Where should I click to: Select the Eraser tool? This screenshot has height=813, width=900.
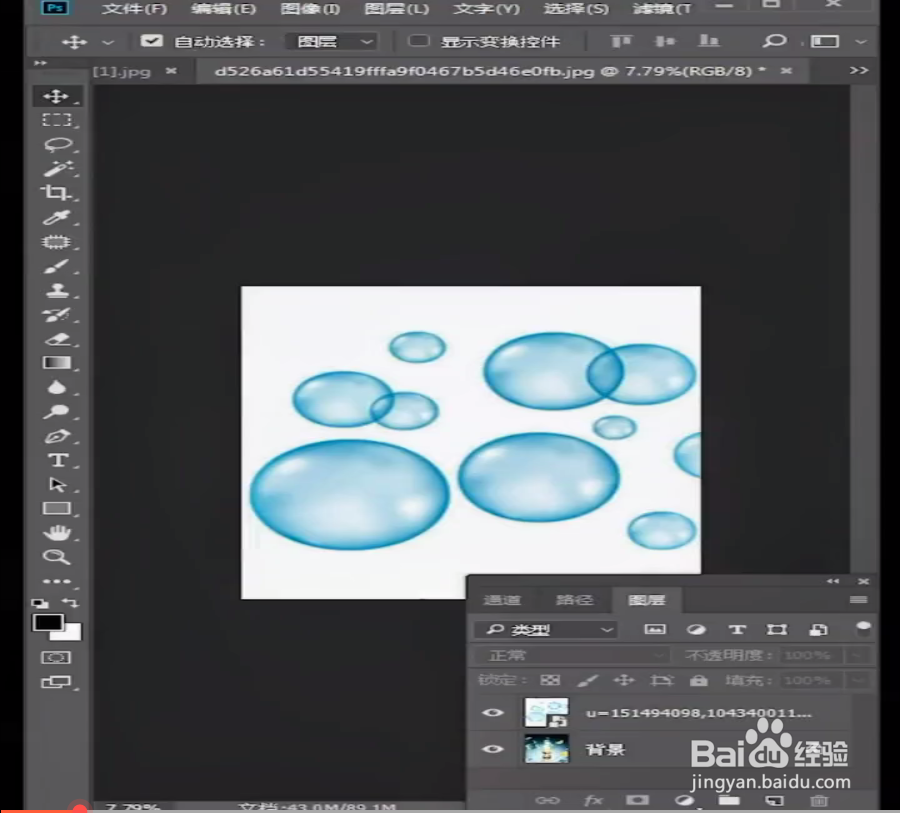pos(56,339)
